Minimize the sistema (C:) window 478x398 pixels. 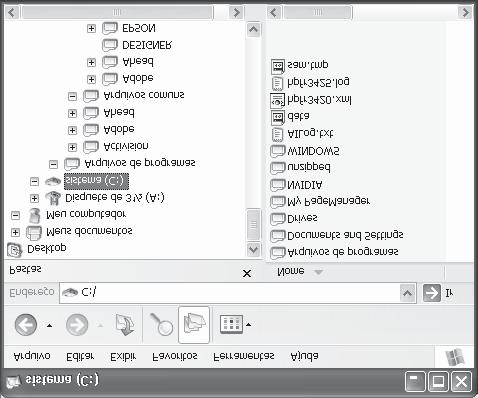point(415,381)
